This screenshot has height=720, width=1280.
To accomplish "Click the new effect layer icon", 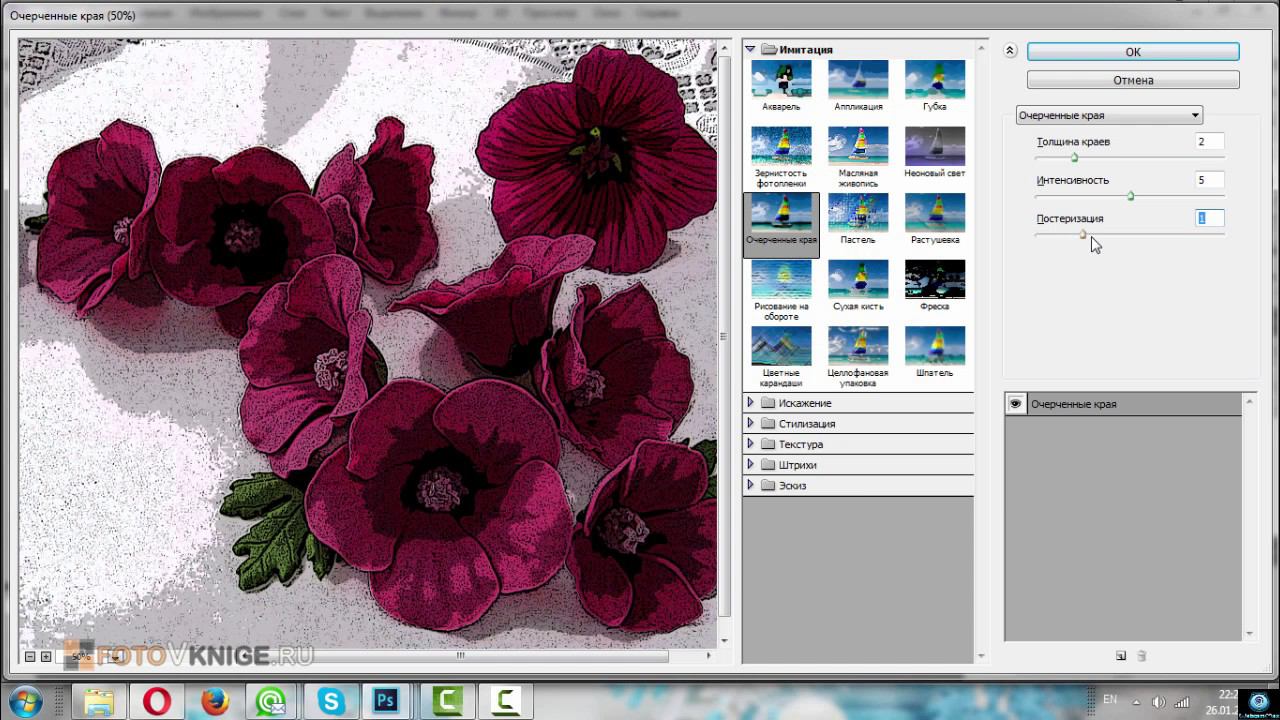I will point(1121,656).
